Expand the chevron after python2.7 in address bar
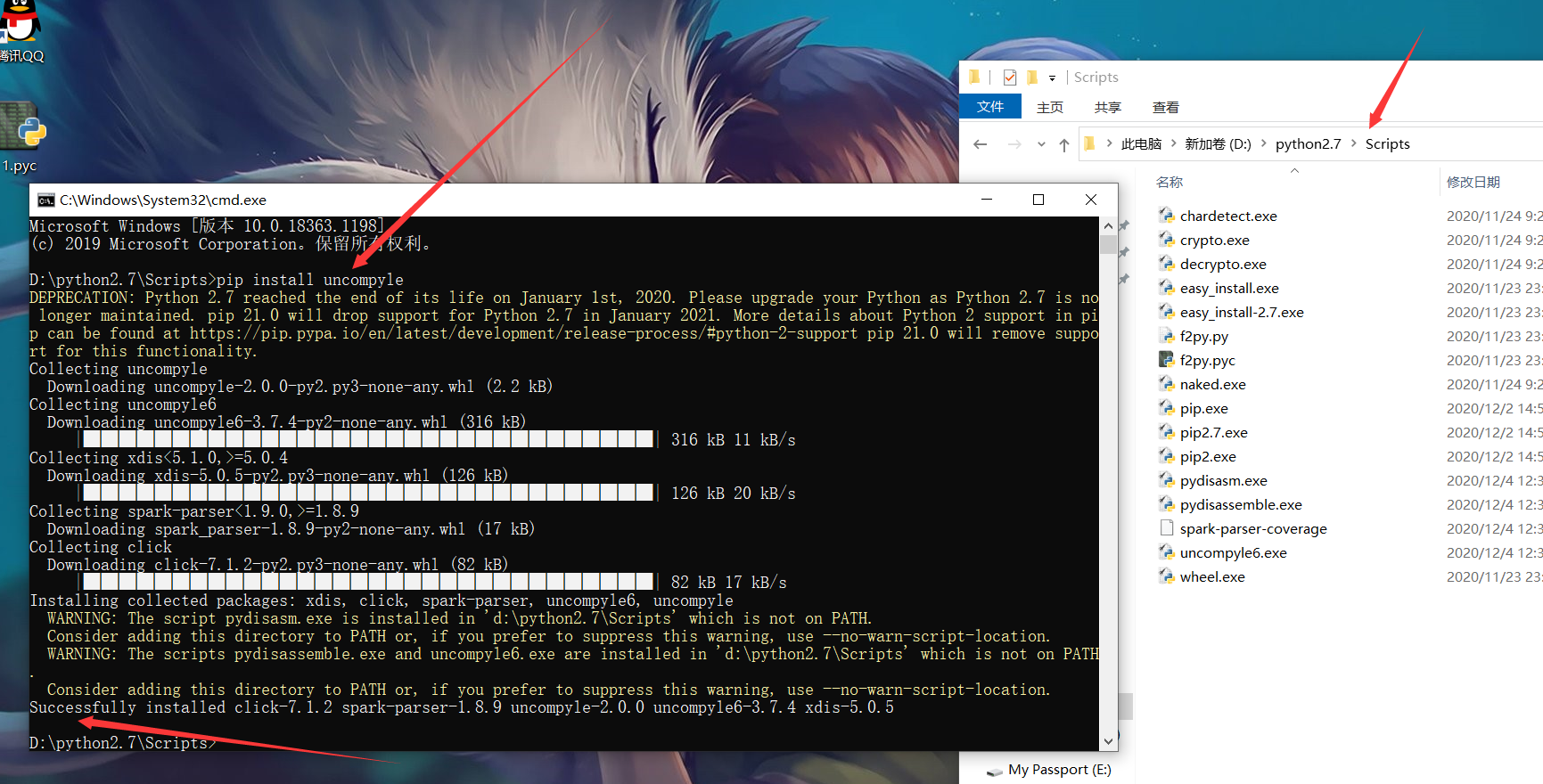 [x=1354, y=143]
